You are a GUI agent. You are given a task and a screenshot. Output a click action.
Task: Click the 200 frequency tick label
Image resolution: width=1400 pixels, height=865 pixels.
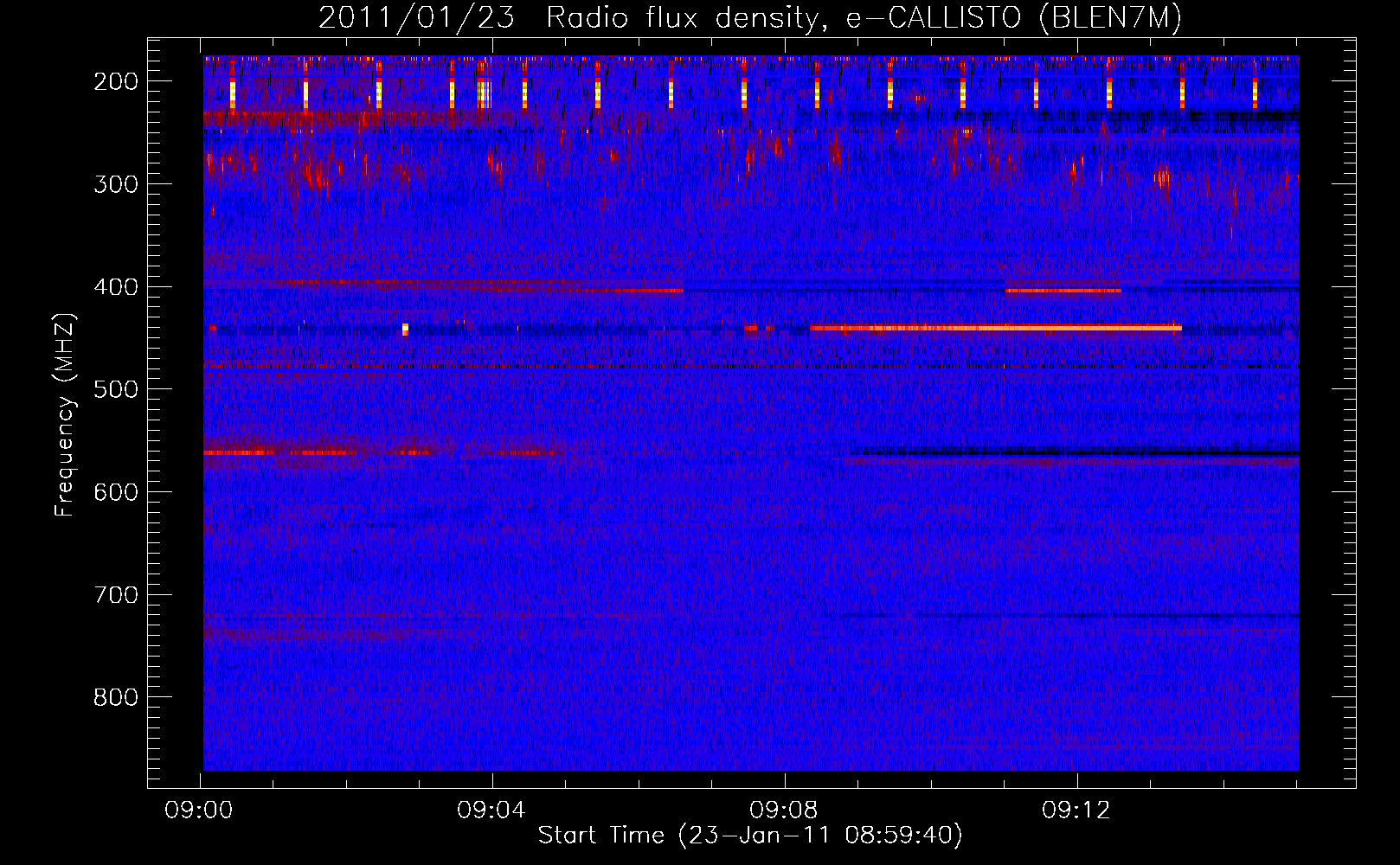(x=116, y=81)
